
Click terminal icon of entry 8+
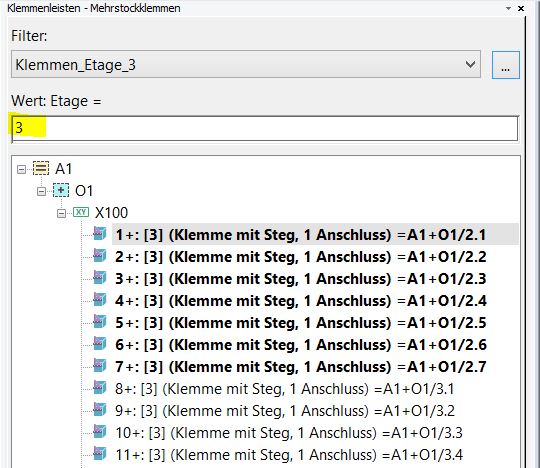click(100, 388)
